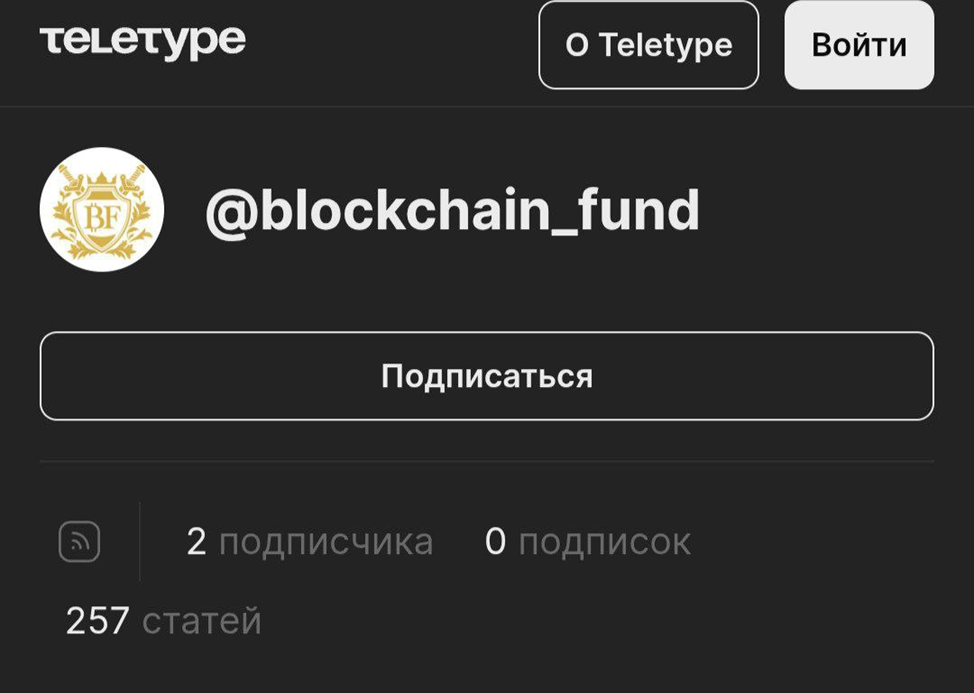This screenshot has width=974, height=693.
Task: Click the 257 статей counter
Action: click(163, 621)
